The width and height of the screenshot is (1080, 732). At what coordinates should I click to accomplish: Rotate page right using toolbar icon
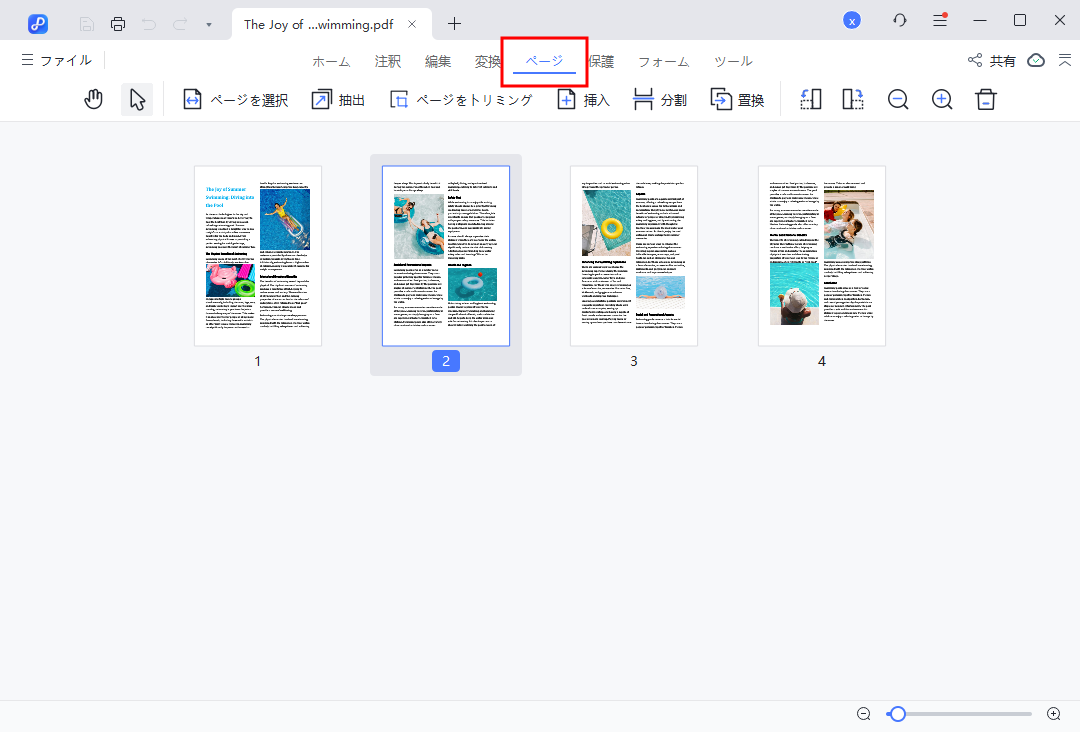click(x=852, y=100)
